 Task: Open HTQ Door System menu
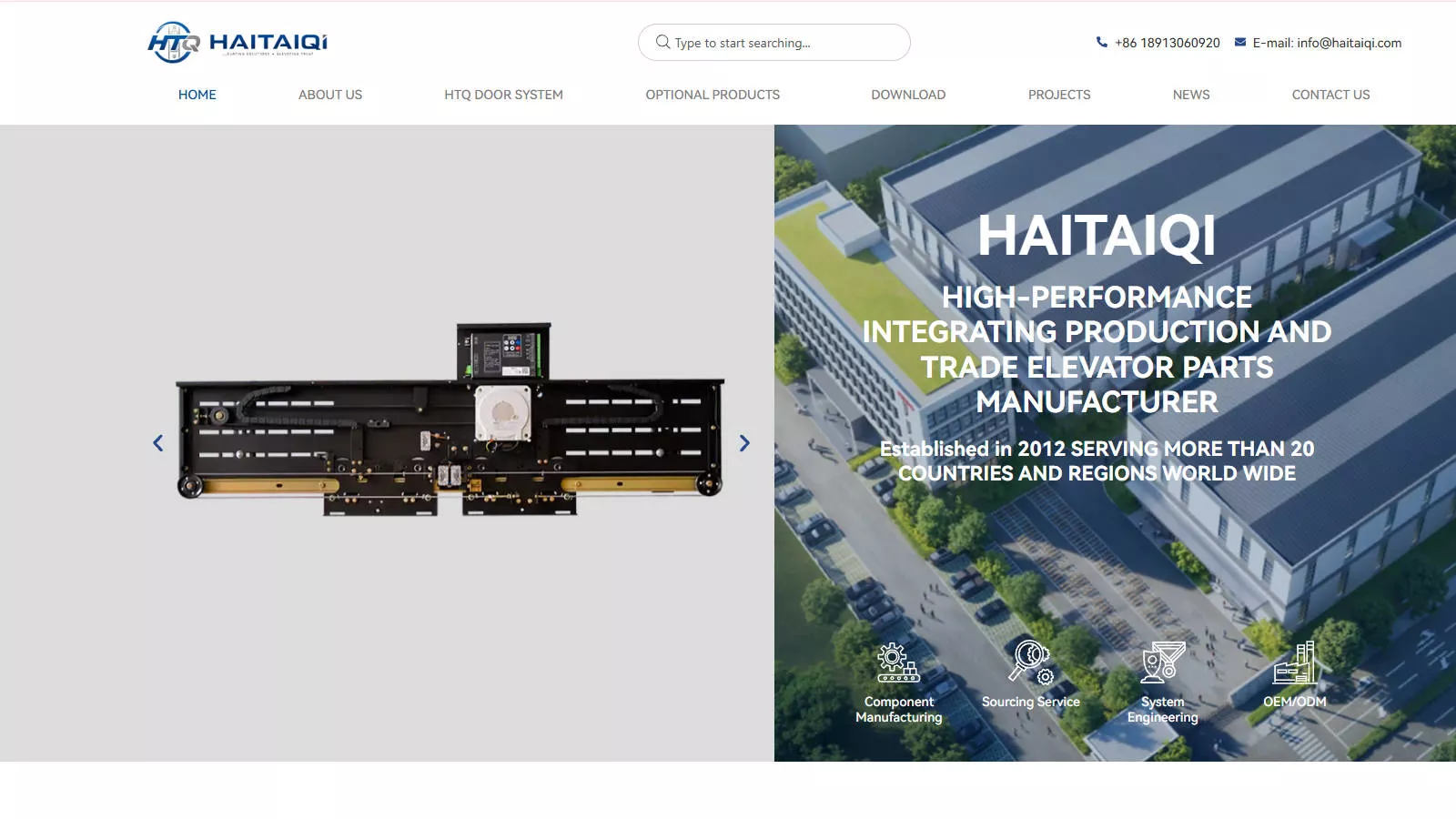click(x=503, y=95)
